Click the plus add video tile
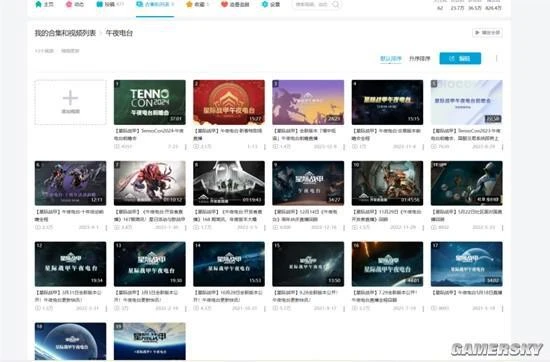 click(71, 102)
